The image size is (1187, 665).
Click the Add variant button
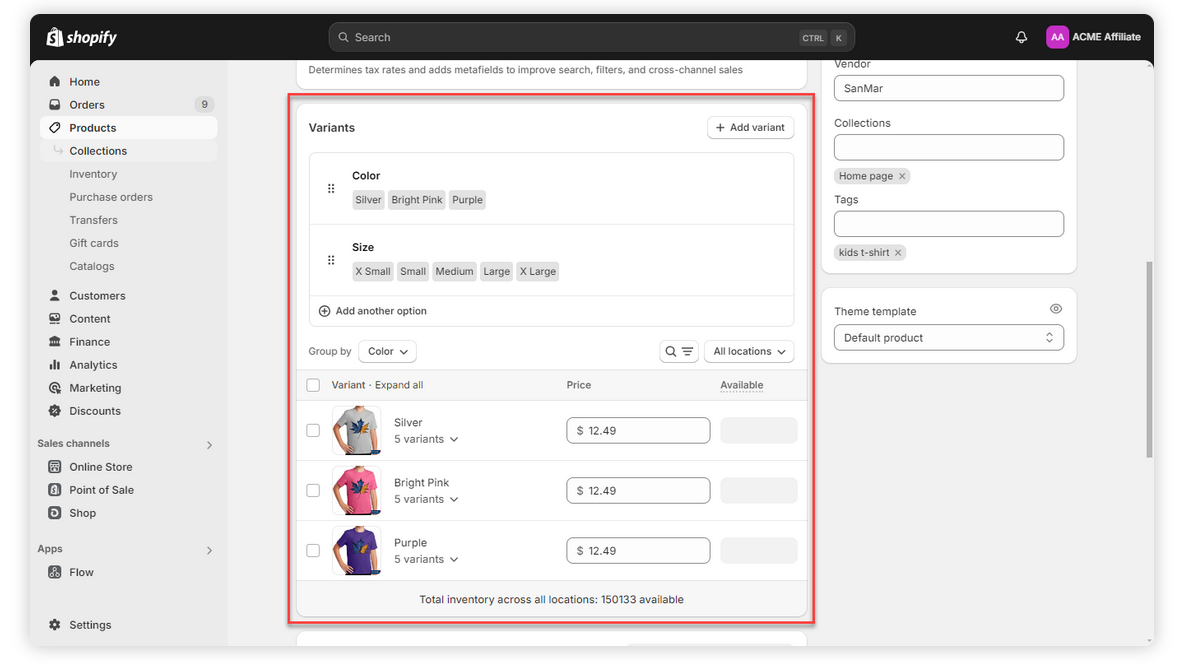pos(750,128)
